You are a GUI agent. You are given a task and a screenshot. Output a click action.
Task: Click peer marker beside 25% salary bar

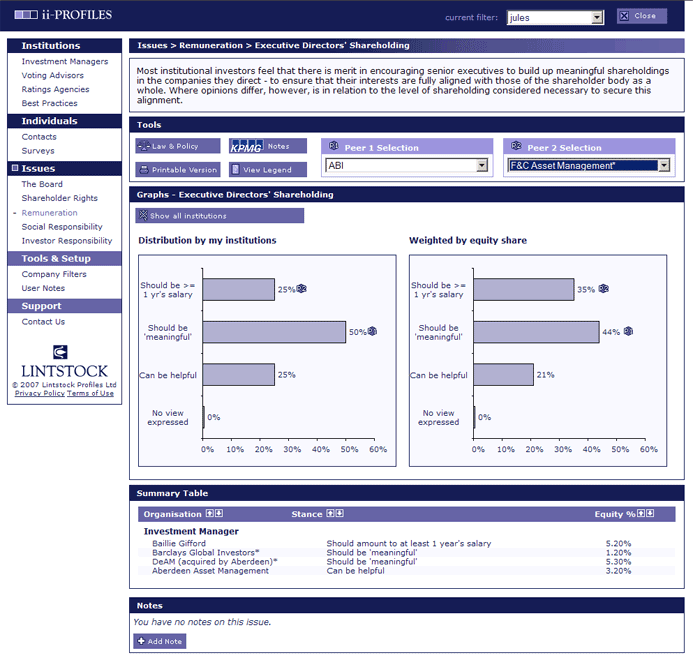[301, 289]
